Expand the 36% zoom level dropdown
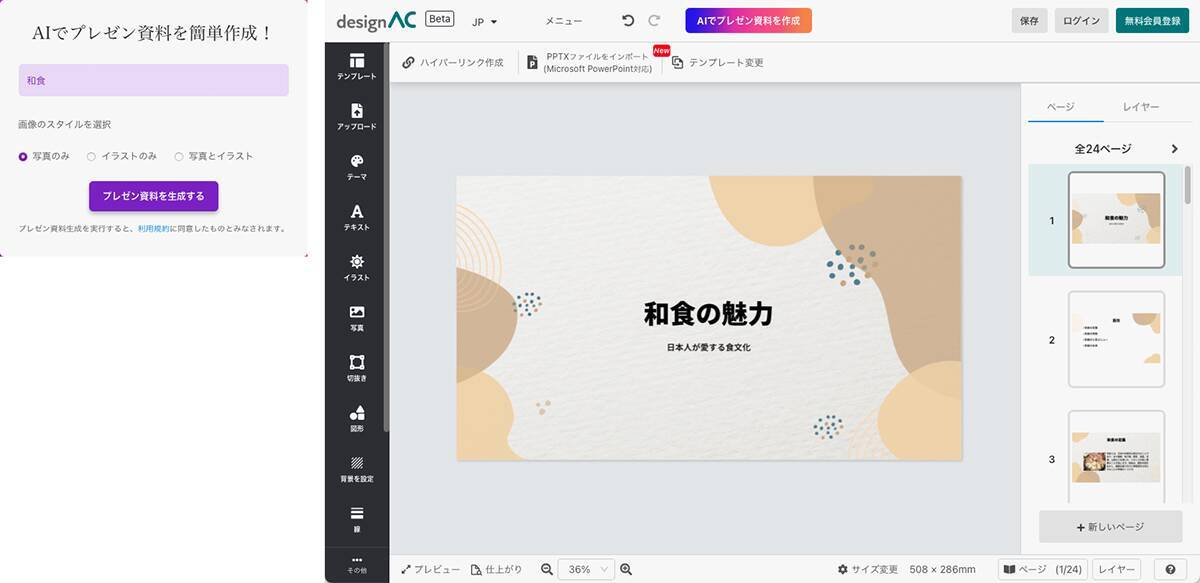The width and height of the screenshot is (1200, 583). point(586,569)
